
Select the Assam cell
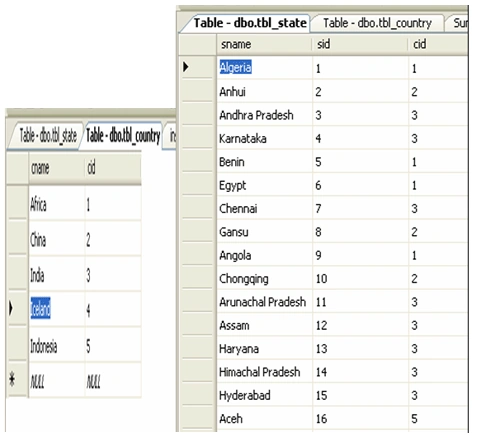pos(264,325)
